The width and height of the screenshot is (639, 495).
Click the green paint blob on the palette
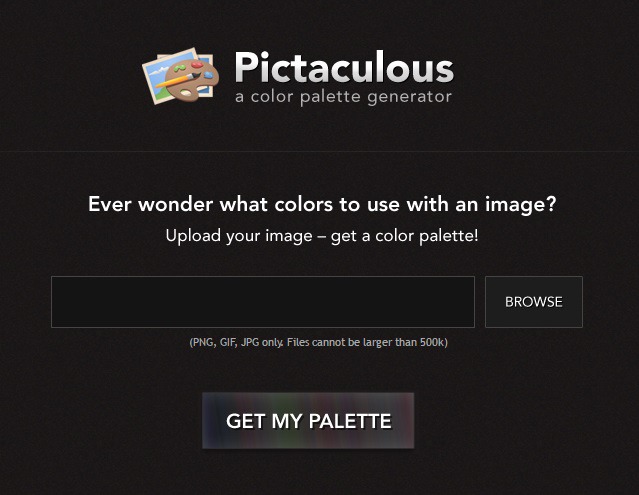point(180,68)
